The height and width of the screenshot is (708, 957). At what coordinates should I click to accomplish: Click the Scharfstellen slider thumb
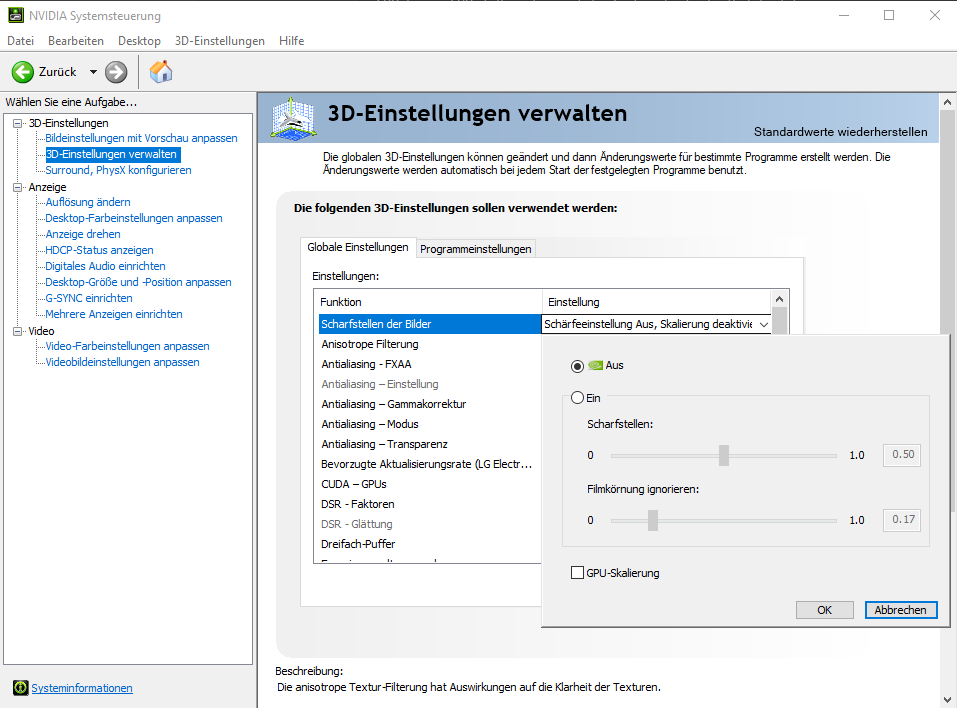tap(724, 455)
